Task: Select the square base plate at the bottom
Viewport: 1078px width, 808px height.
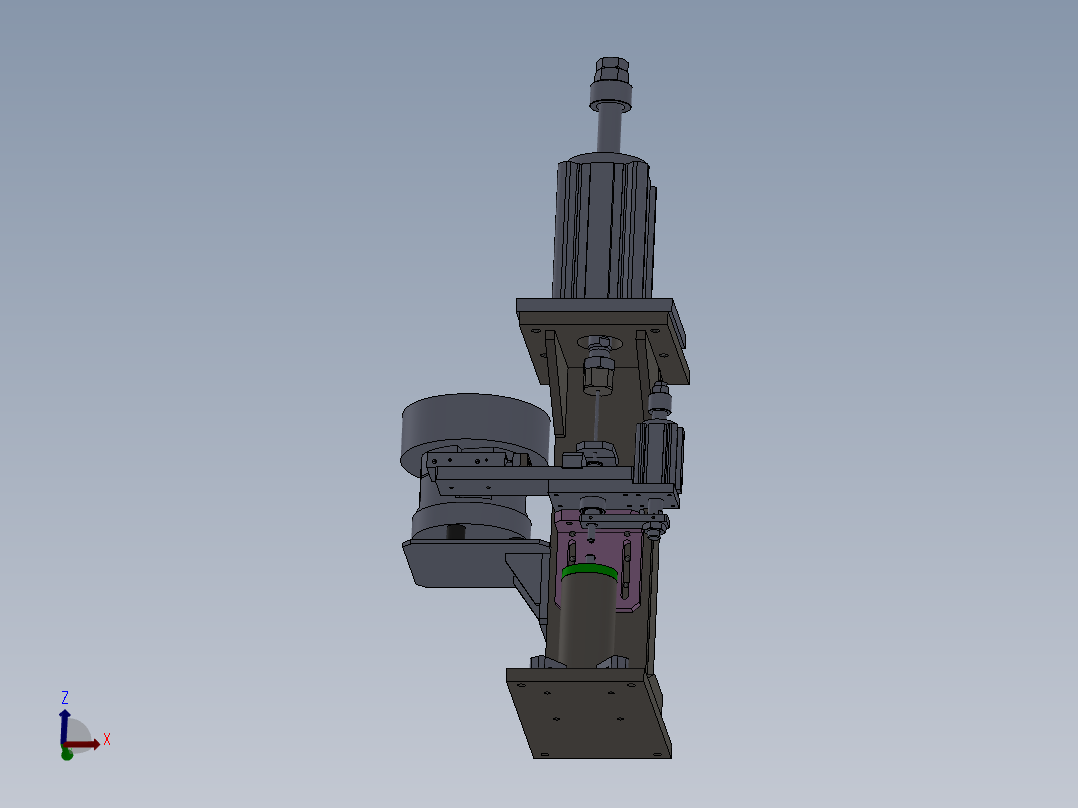Action: tap(589, 713)
